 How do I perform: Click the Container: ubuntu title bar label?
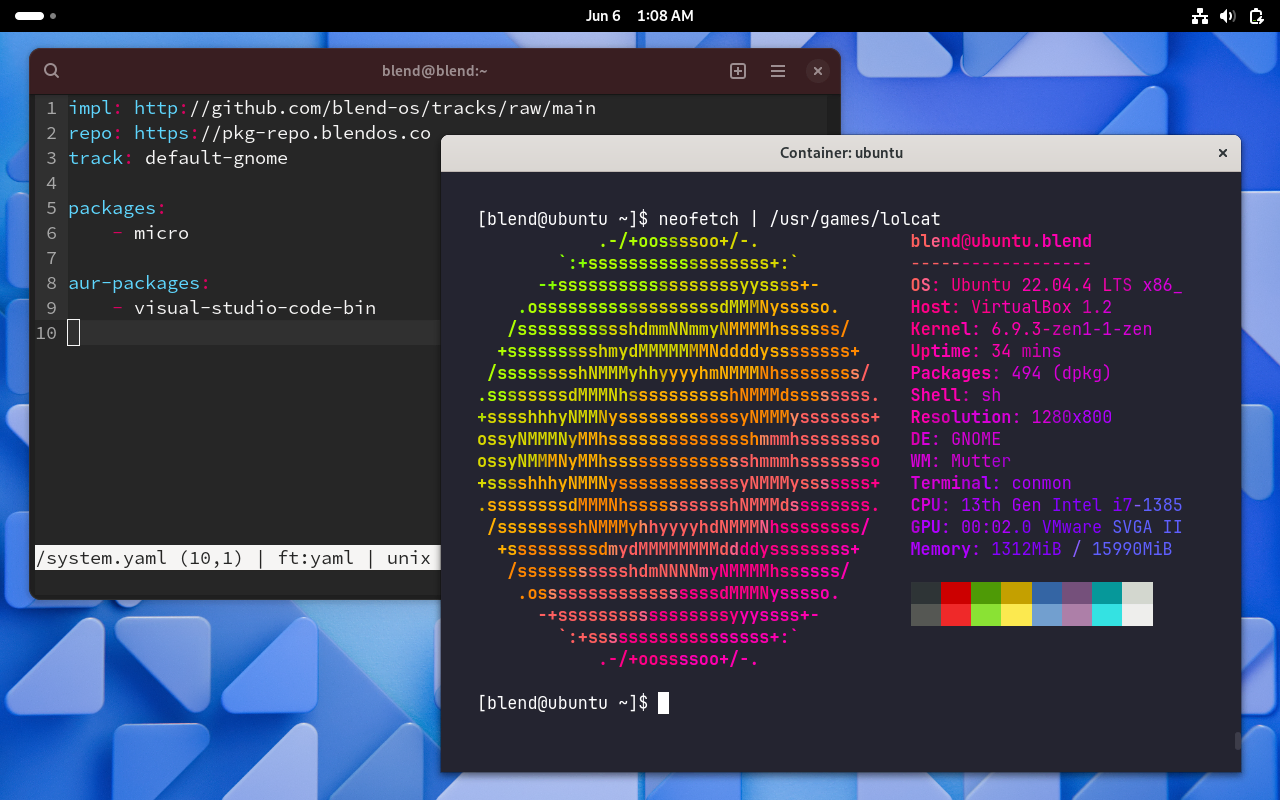coord(841,153)
